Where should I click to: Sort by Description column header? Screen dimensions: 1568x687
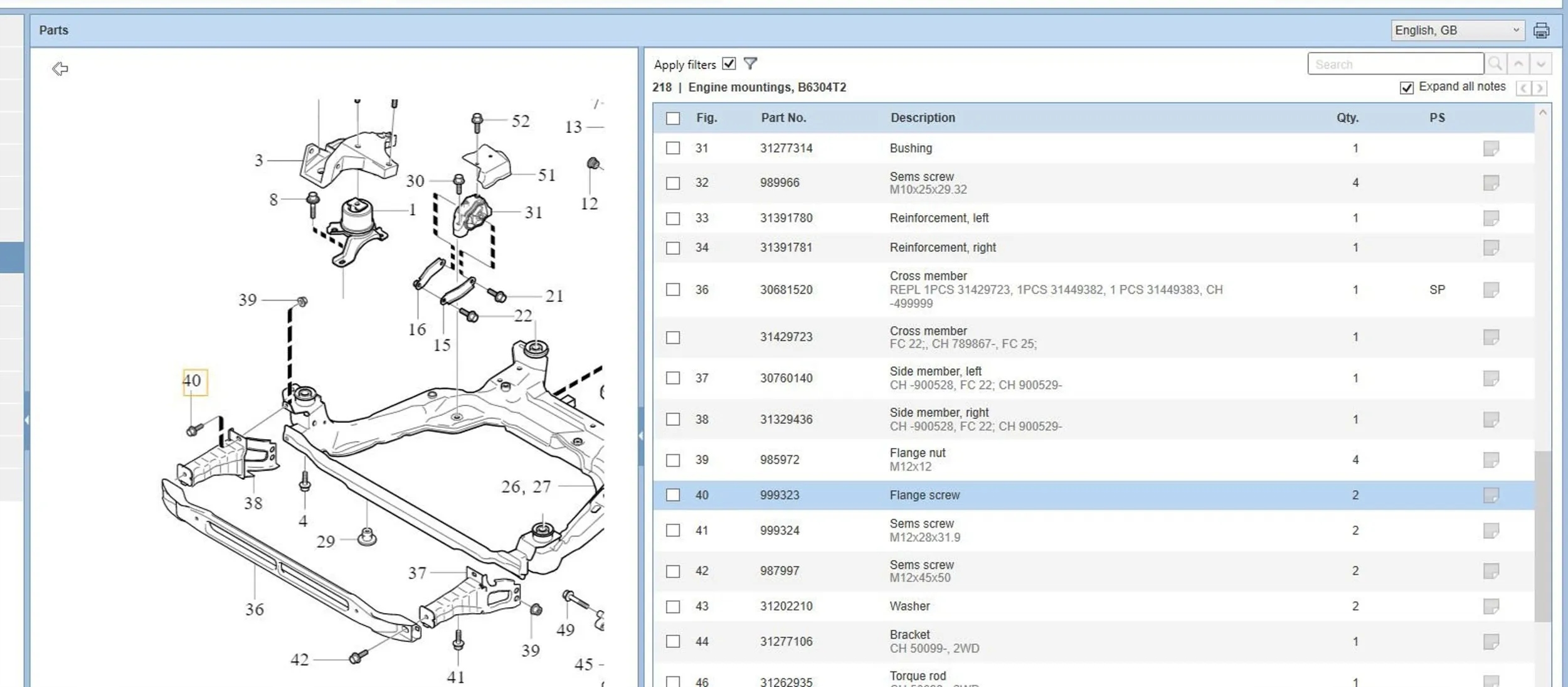[923, 118]
